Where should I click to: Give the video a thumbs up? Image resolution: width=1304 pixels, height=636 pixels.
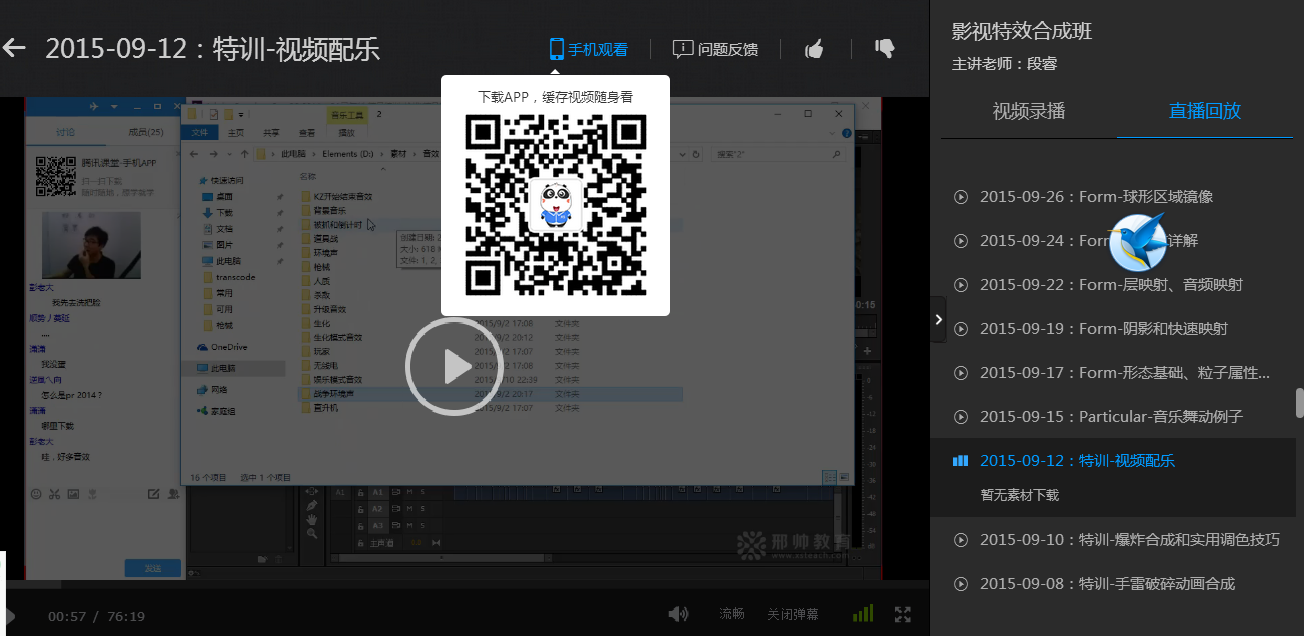click(x=814, y=48)
